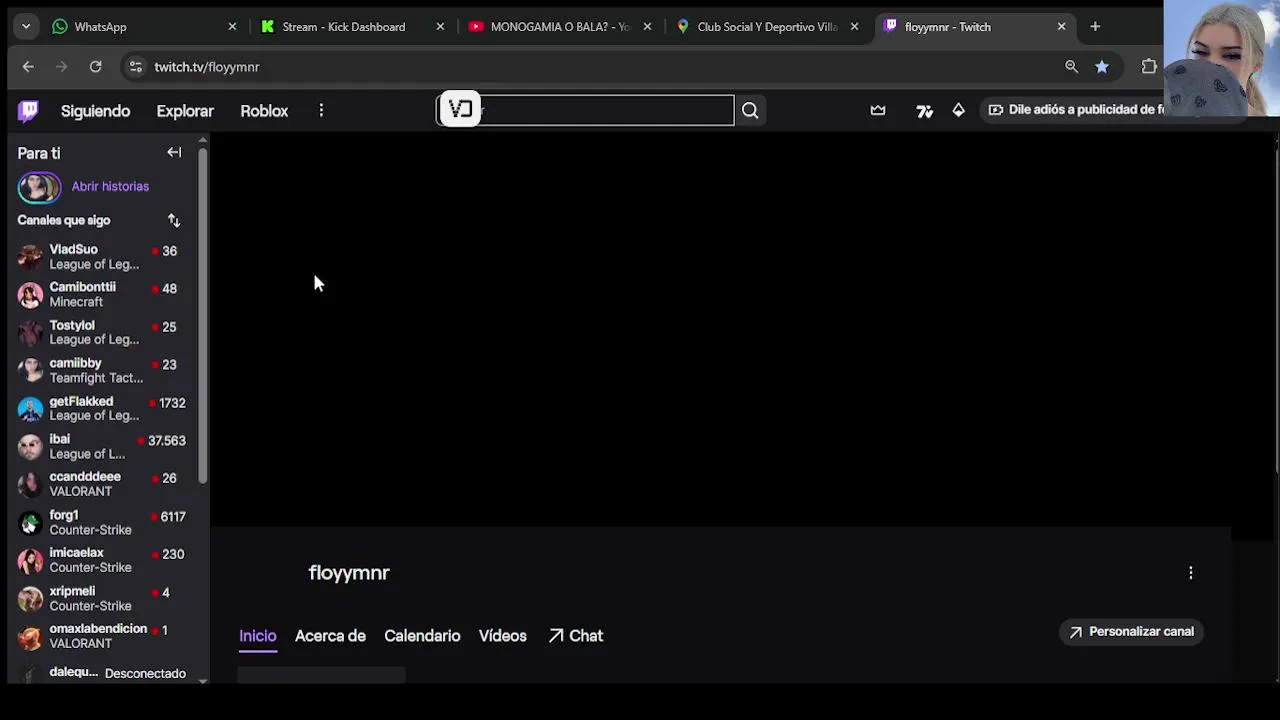The height and width of the screenshot is (720, 1280).
Task: Open a new browser tab
Action: 1095,27
